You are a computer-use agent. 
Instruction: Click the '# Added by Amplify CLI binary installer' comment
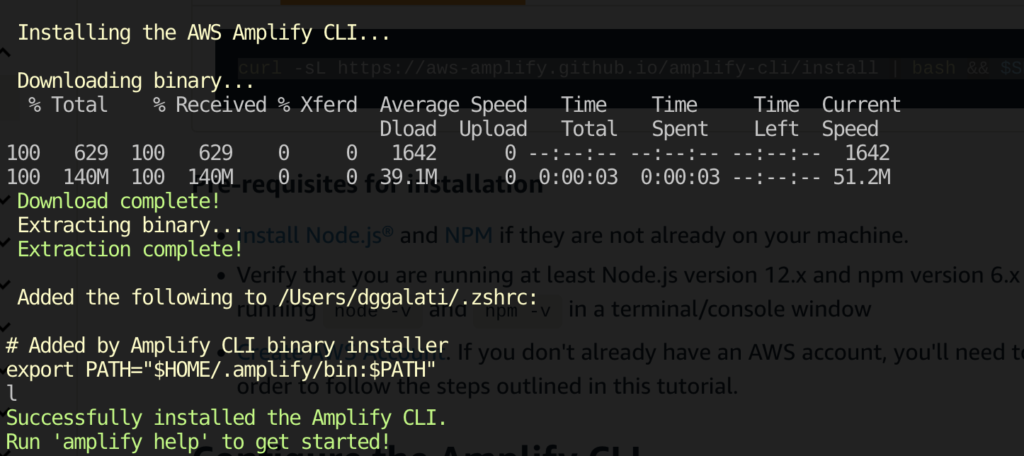click(227, 345)
